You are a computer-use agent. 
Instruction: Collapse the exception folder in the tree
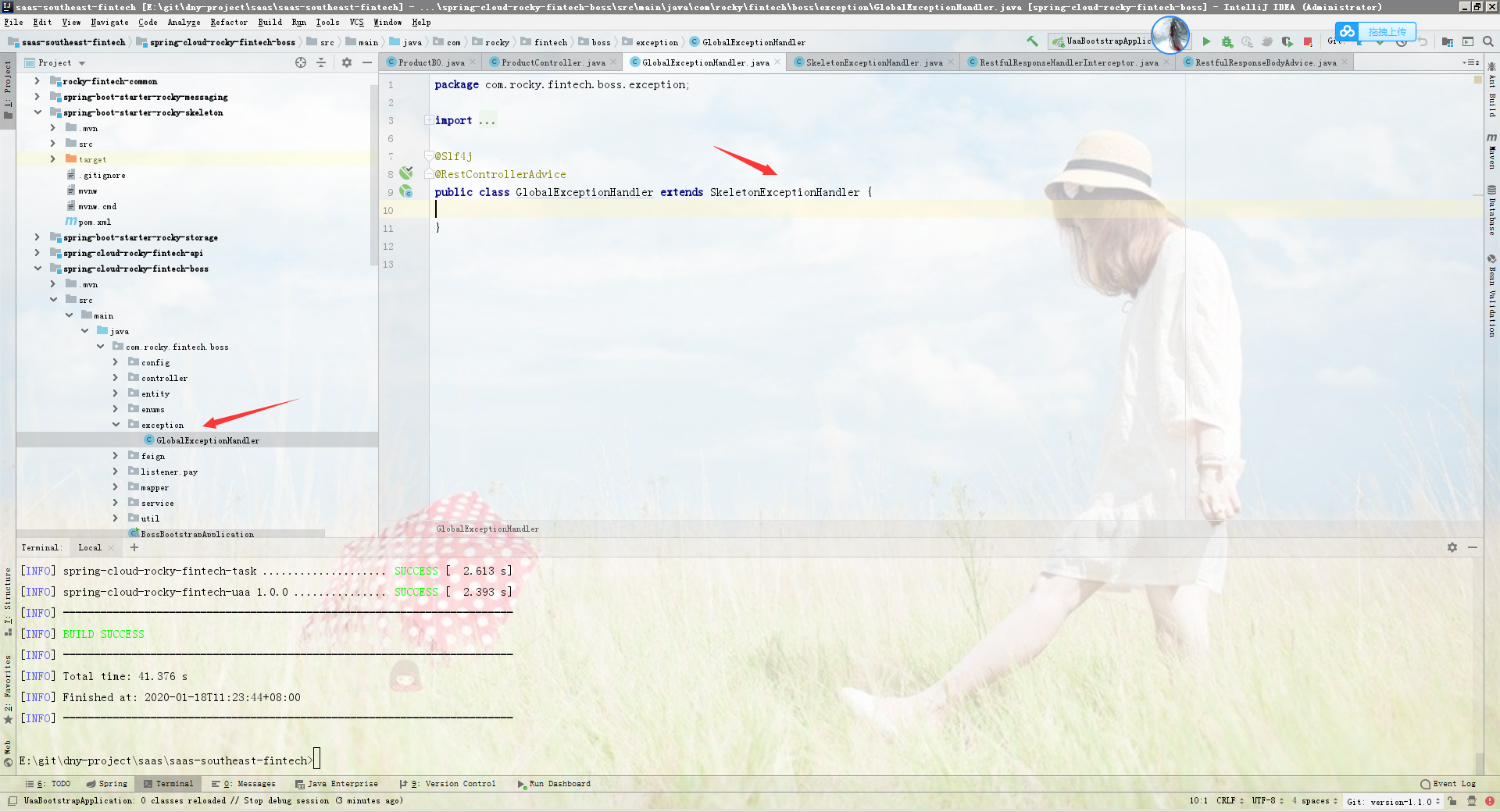pyautogui.click(x=116, y=425)
